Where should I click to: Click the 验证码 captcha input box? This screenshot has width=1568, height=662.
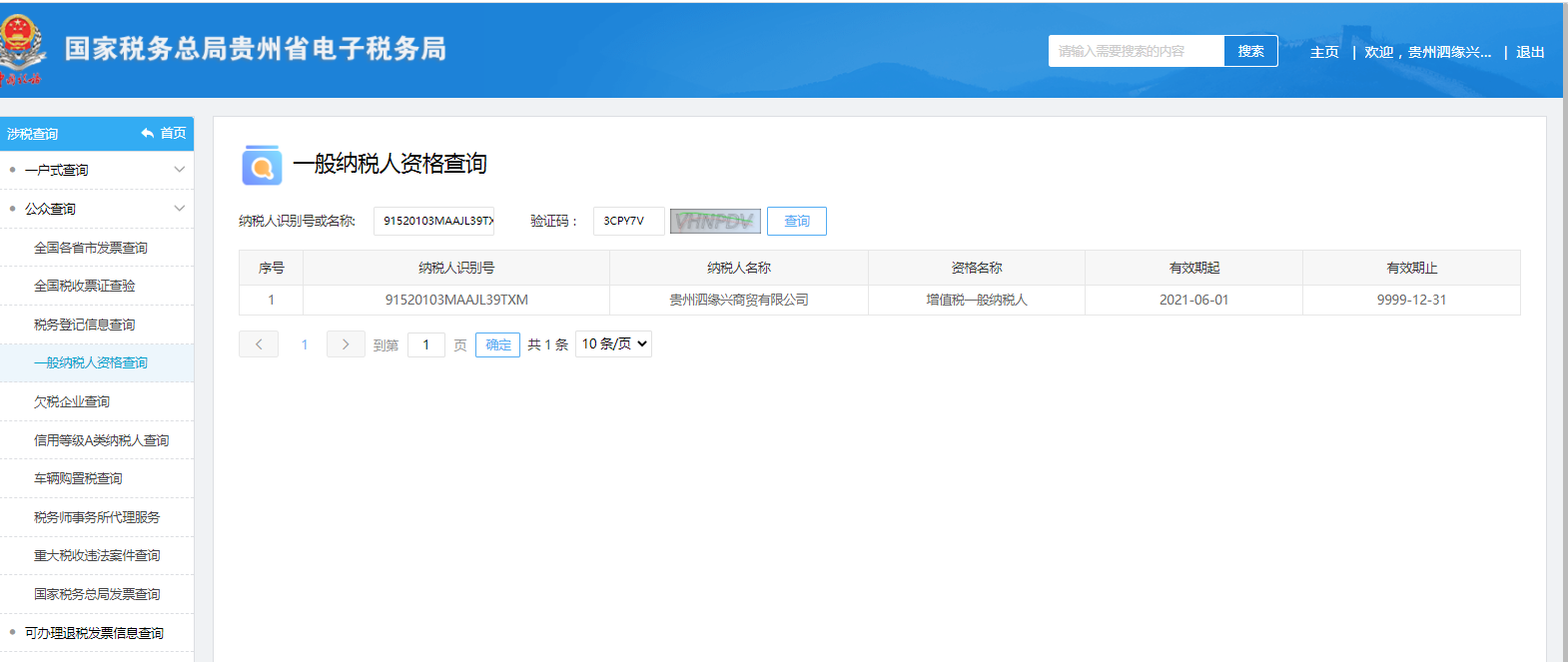(x=628, y=221)
